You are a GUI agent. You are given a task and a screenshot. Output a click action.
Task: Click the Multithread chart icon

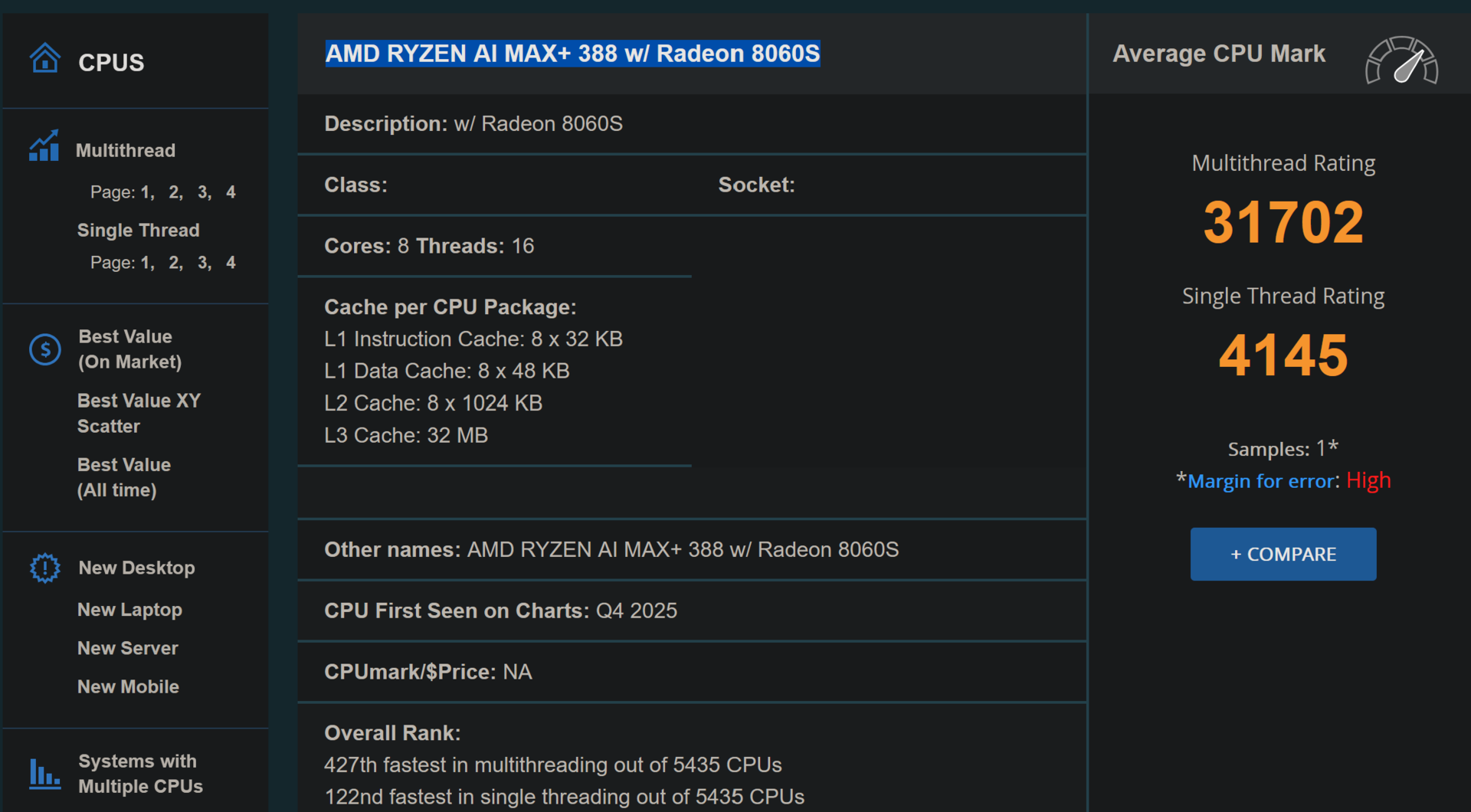click(44, 146)
